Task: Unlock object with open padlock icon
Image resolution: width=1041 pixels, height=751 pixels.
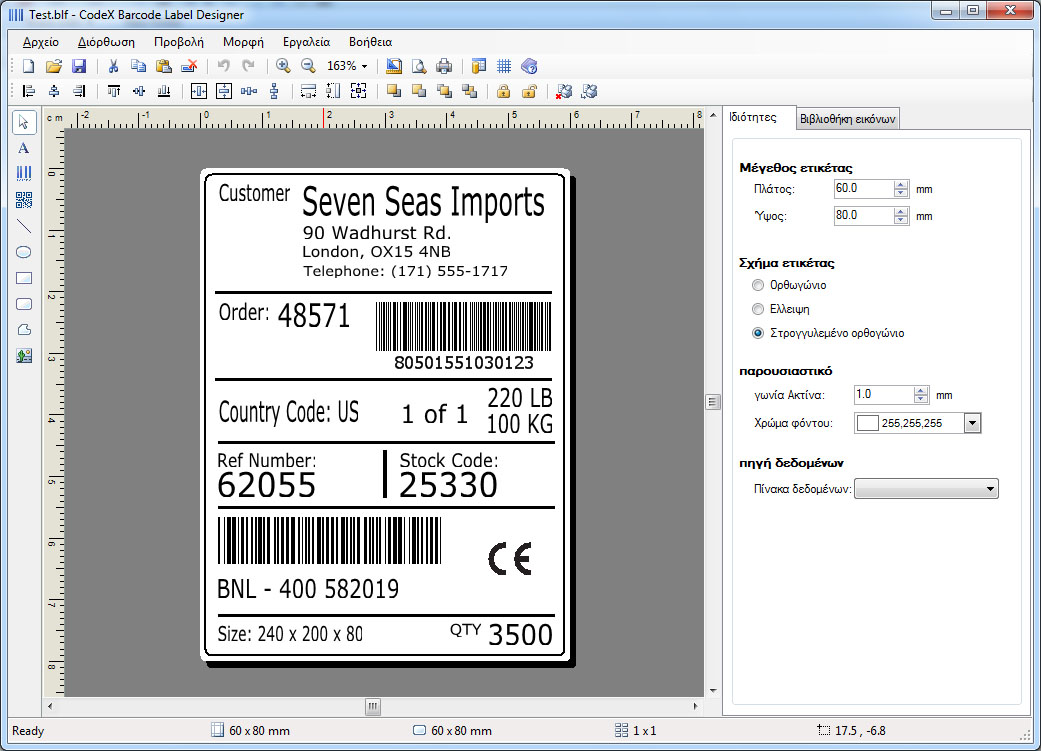Action: [529, 91]
